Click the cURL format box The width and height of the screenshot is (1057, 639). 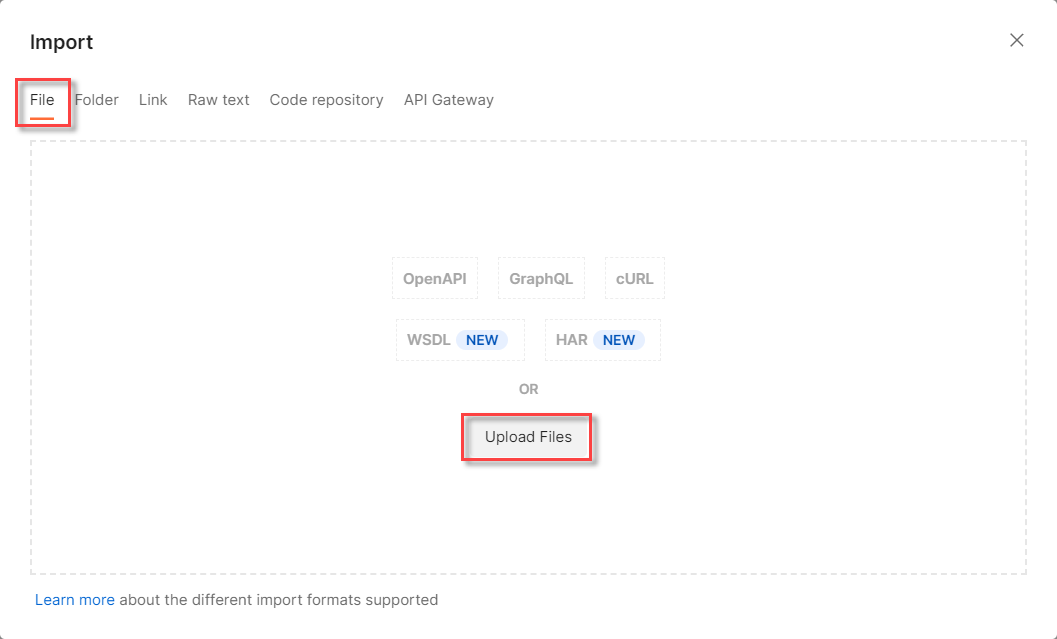click(634, 278)
